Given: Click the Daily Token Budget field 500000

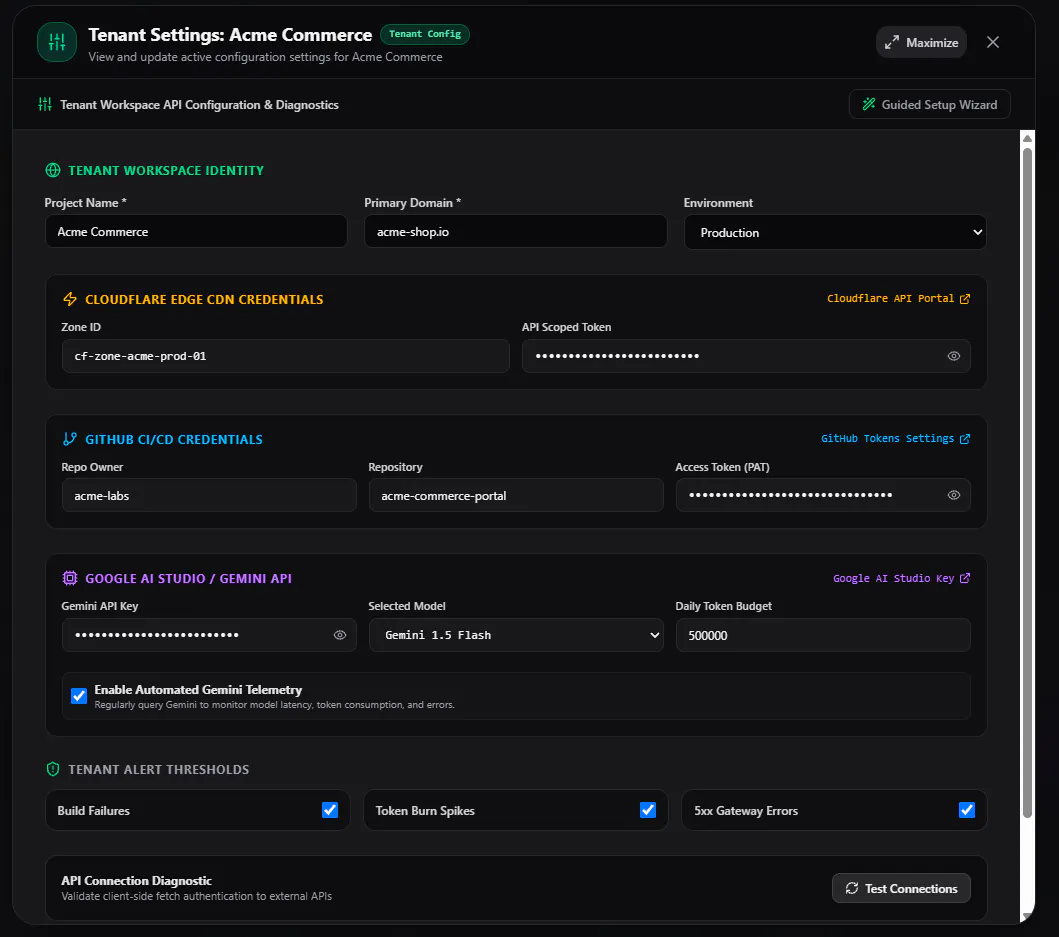Looking at the screenshot, I should pyautogui.click(x=823, y=635).
